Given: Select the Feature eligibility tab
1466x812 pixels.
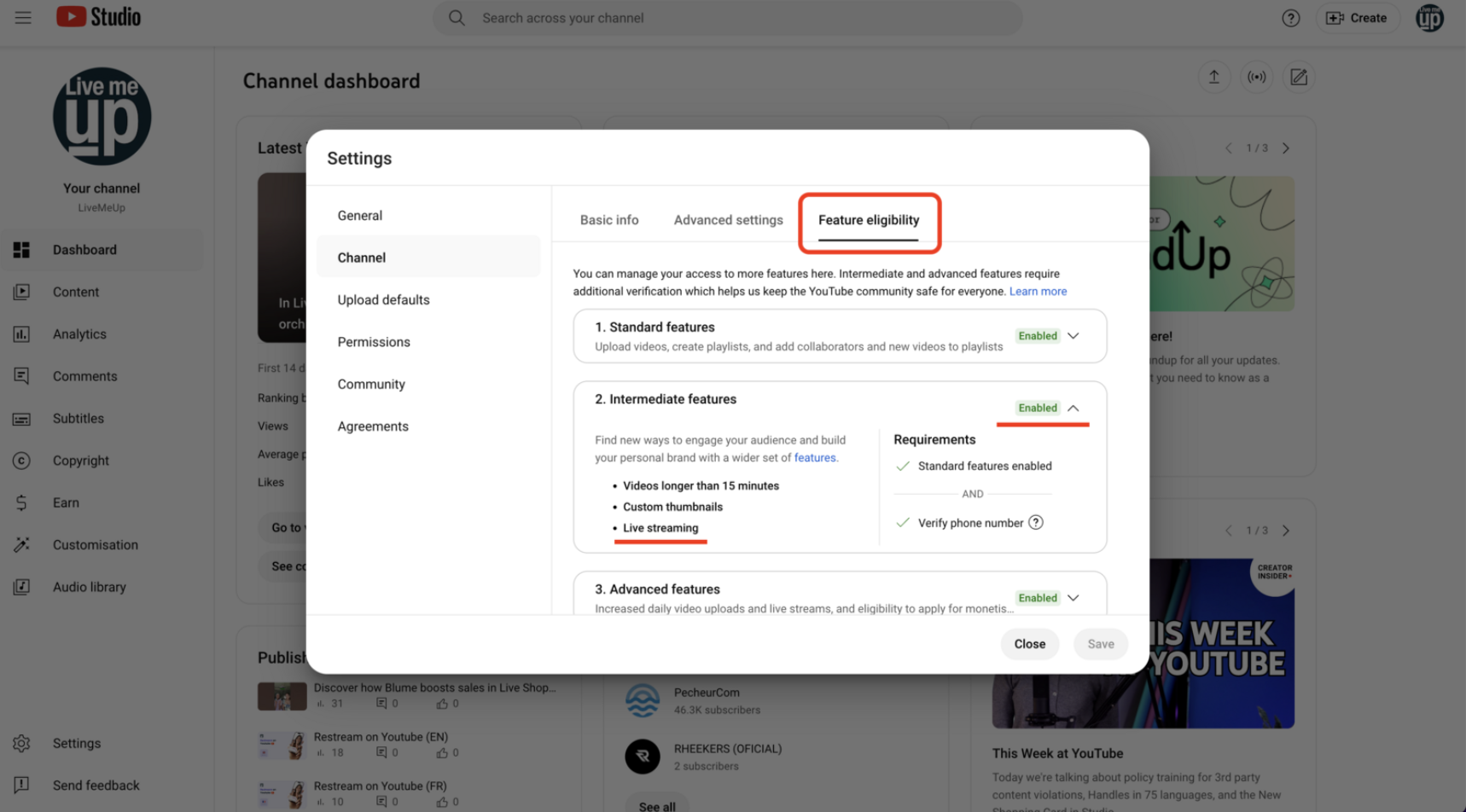Looking at the screenshot, I should [x=869, y=220].
